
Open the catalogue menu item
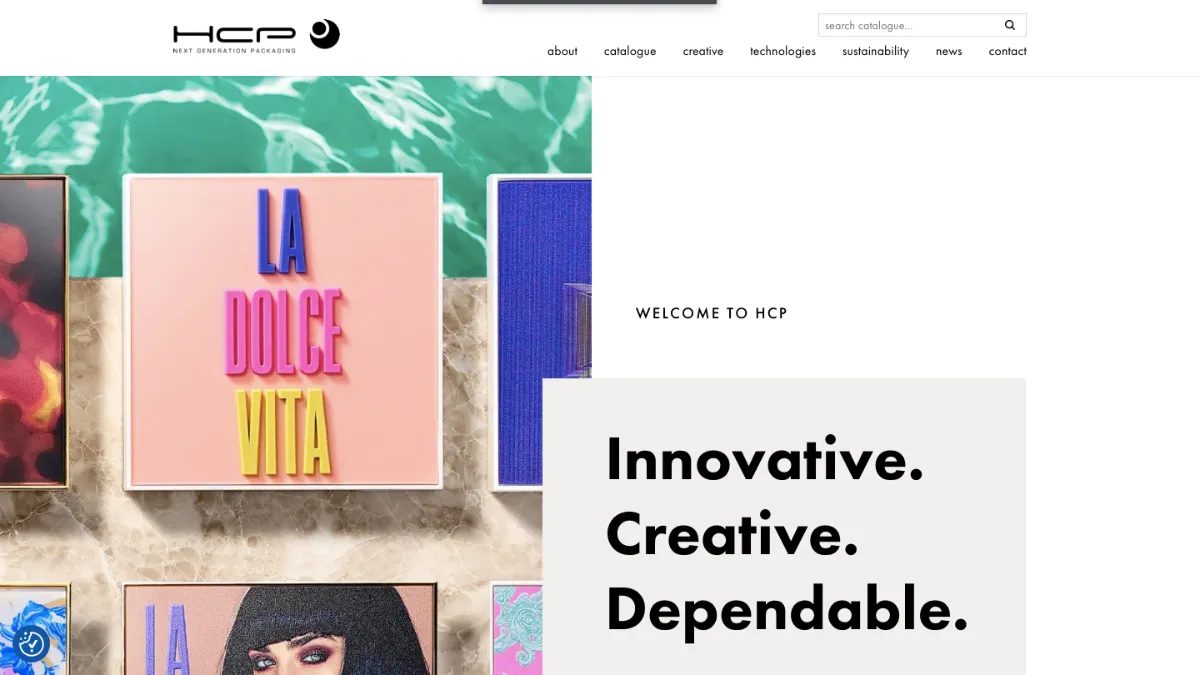pyautogui.click(x=630, y=51)
